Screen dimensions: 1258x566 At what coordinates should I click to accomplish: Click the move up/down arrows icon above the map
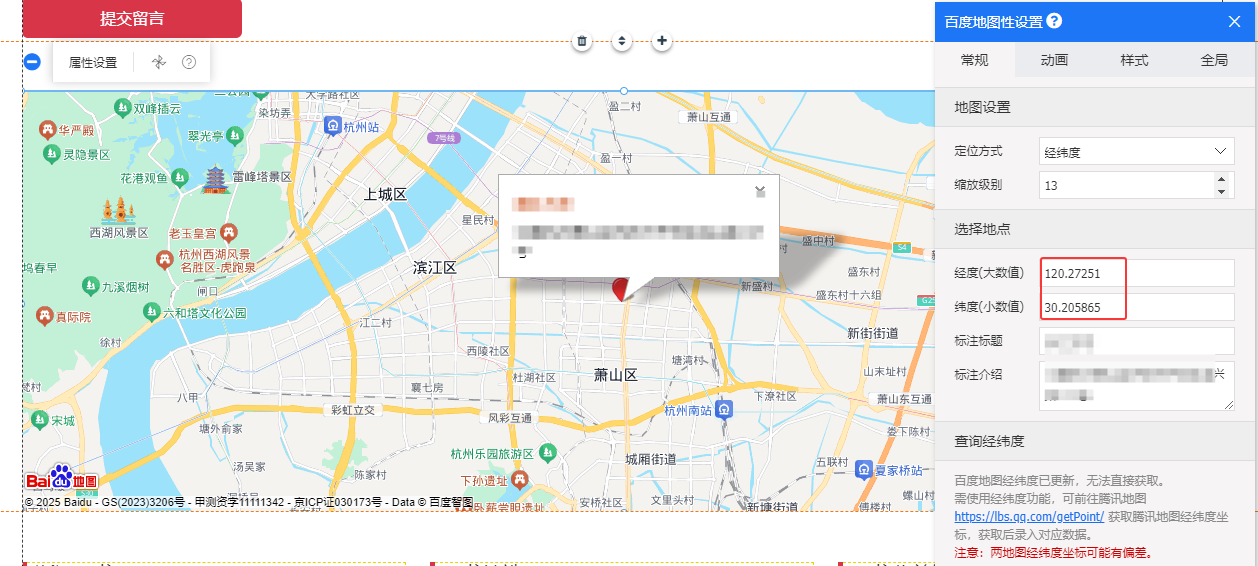coord(622,41)
